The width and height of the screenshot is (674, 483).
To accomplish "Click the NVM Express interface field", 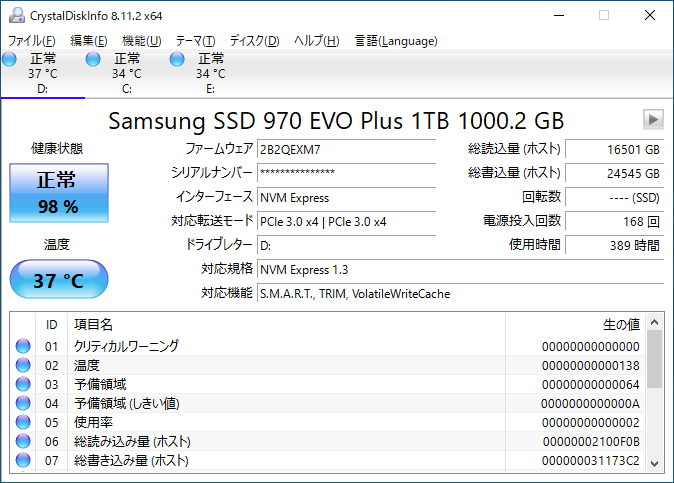I will [346, 198].
